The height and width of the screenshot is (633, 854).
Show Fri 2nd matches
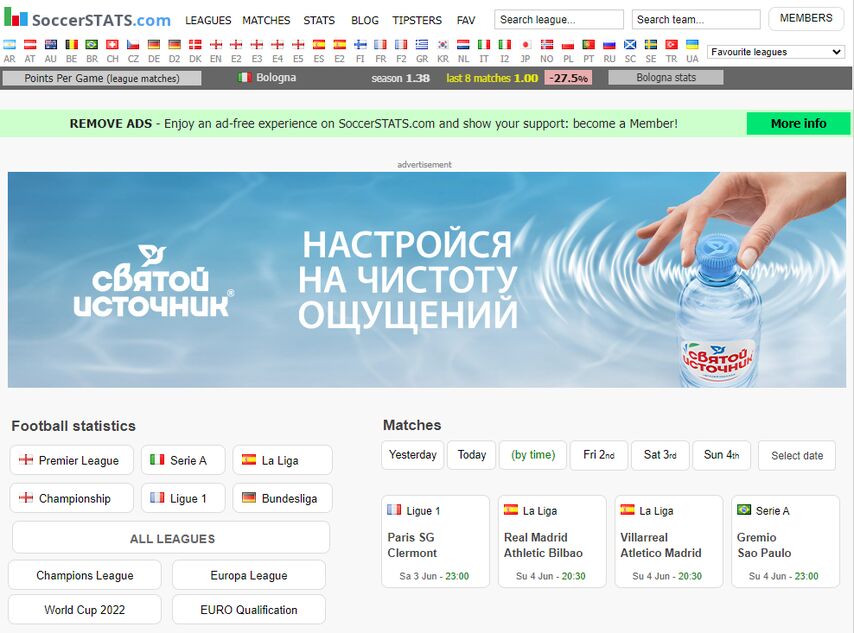point(599,455)
